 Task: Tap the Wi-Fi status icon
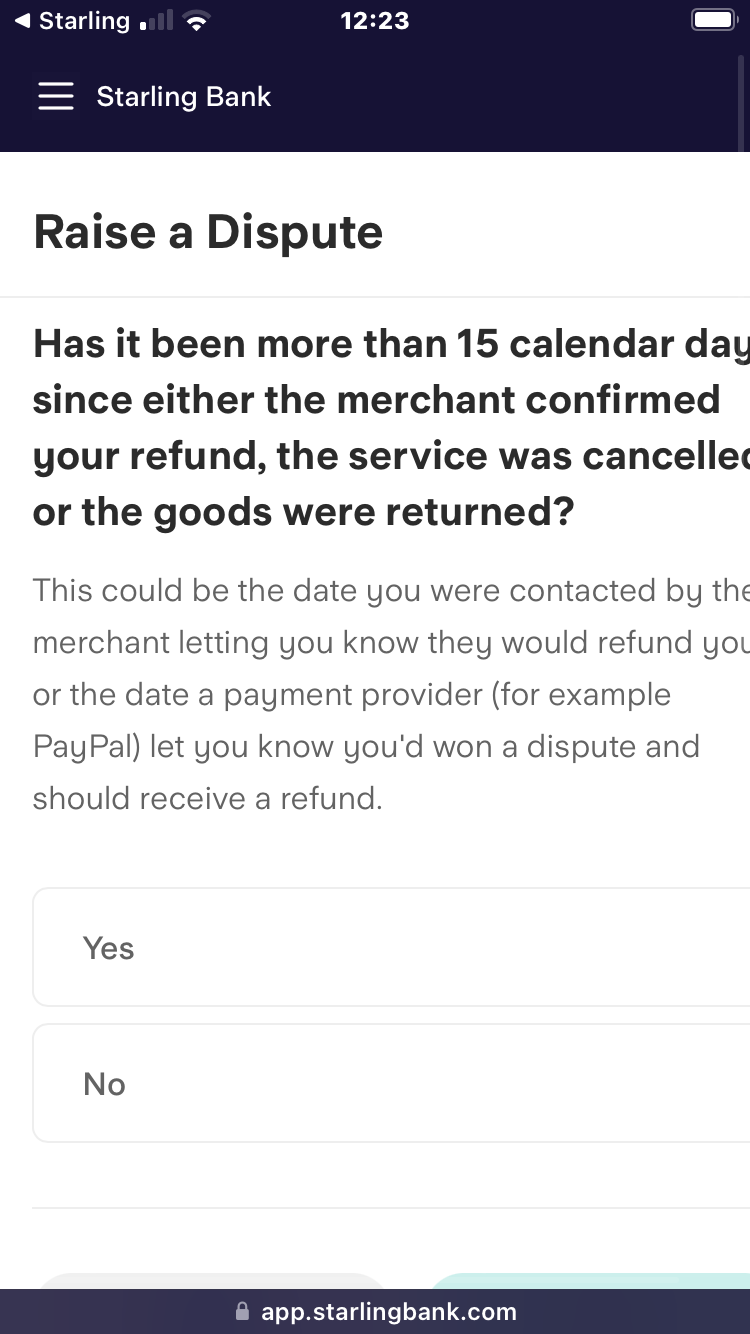[198, 22]
